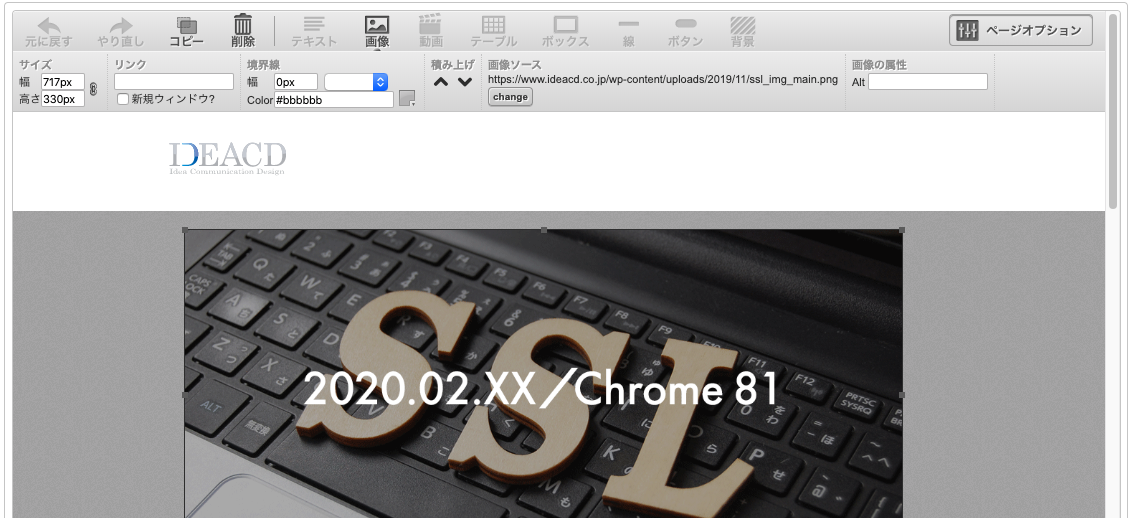The width and height of the screenshot is (1131, 518).
Task: Click the image Alt attribute field
Action: click(928, 82)
